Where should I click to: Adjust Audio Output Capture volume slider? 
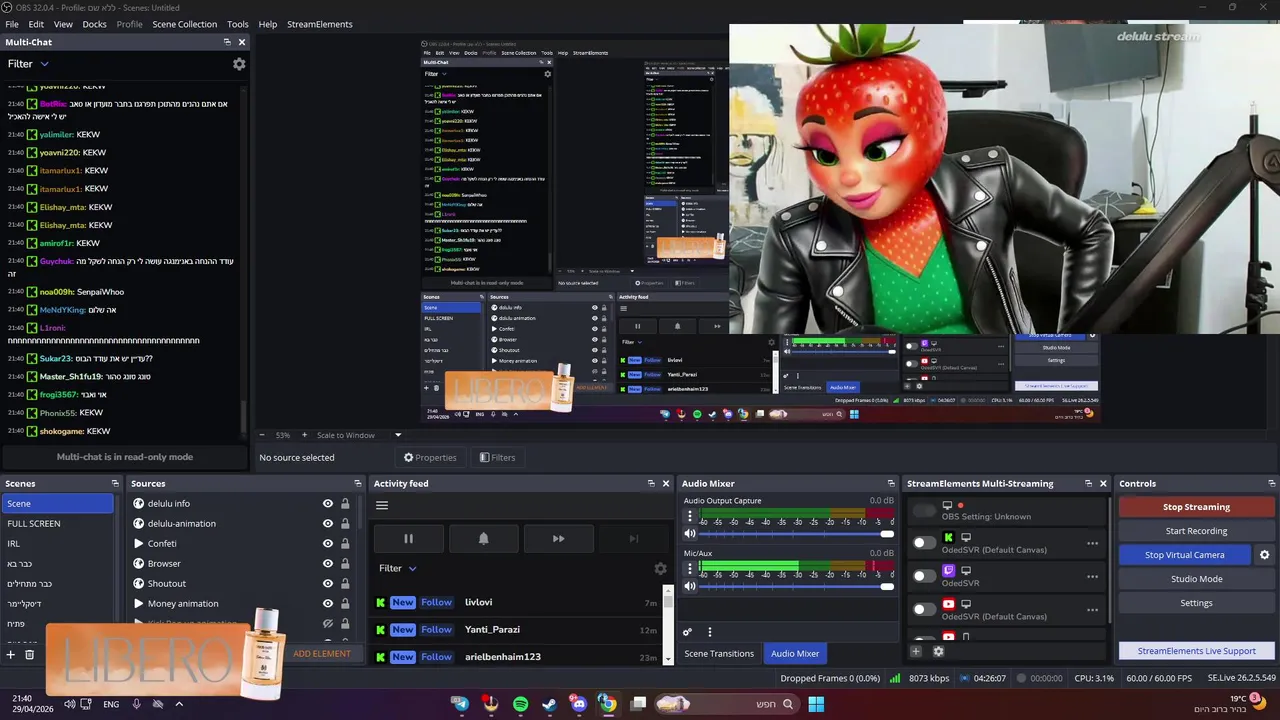point(795,534)
